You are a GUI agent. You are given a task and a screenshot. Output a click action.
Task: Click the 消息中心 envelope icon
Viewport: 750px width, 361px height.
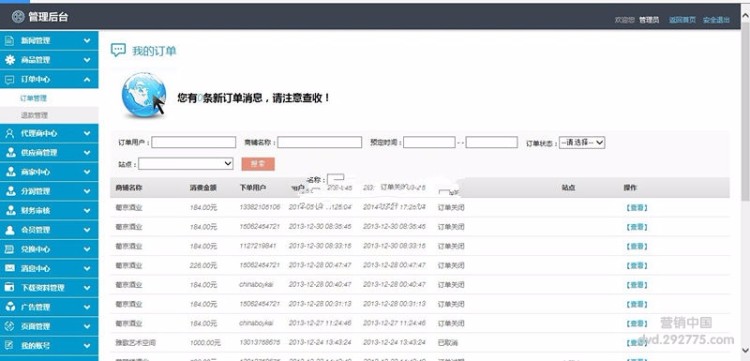pos(10,268)
